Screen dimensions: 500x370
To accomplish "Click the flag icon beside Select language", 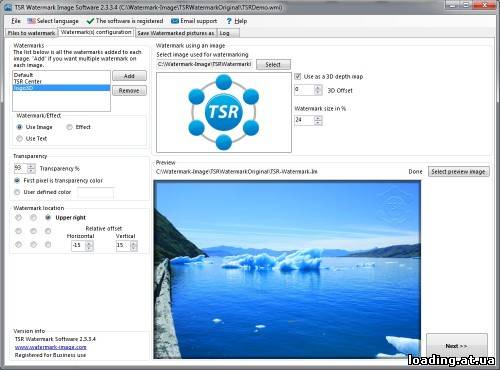I will (31, 21).
